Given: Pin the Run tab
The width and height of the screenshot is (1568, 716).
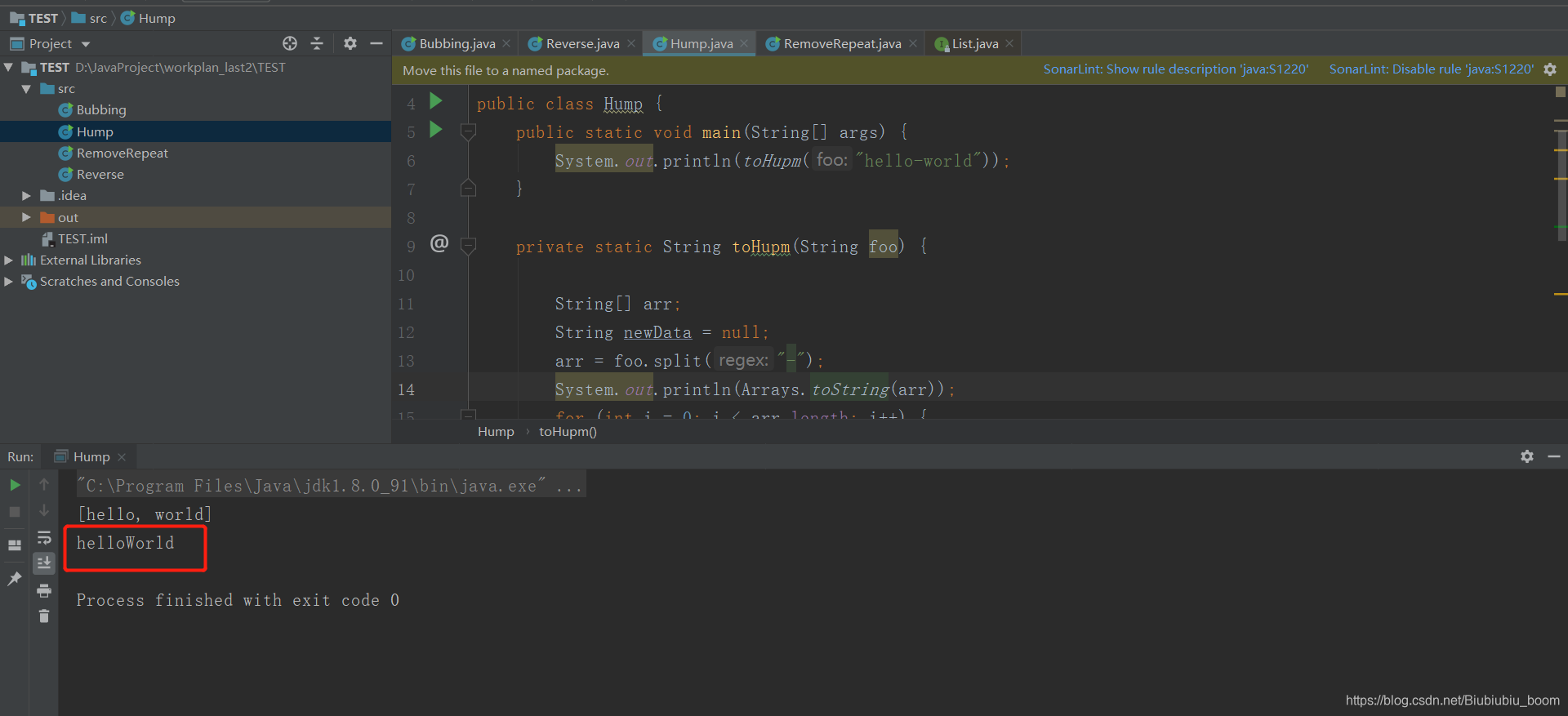Looking at the screenshot, I should tap(15, 579).
